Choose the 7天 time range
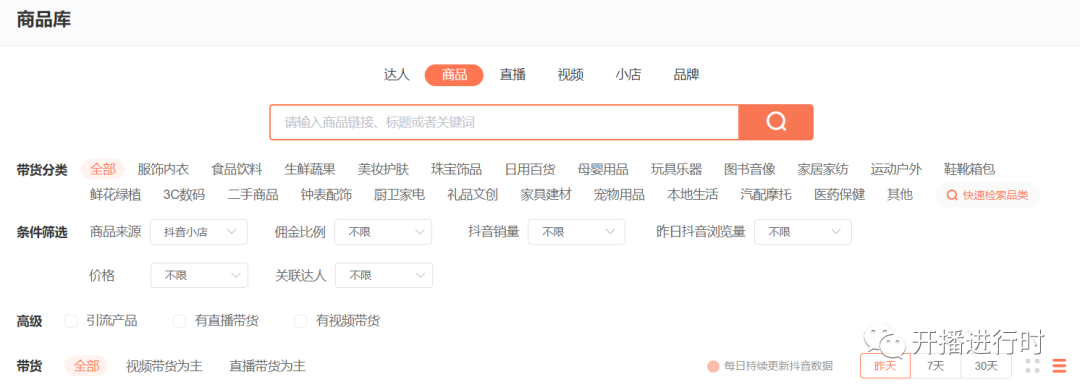This screenshot has height=390, width=1080. [935, 366]
